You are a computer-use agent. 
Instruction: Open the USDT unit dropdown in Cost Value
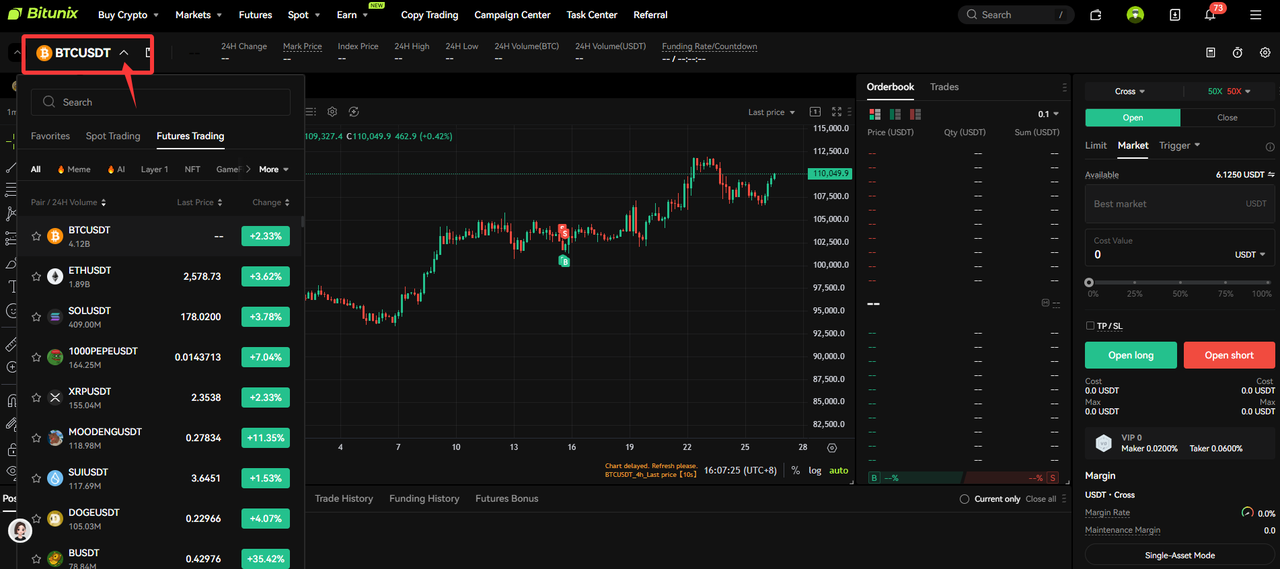pos(1251,255)
